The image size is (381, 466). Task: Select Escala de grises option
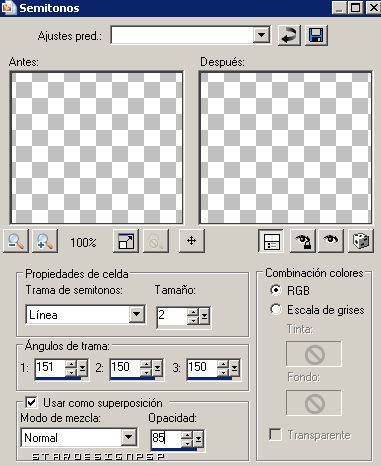276,309
